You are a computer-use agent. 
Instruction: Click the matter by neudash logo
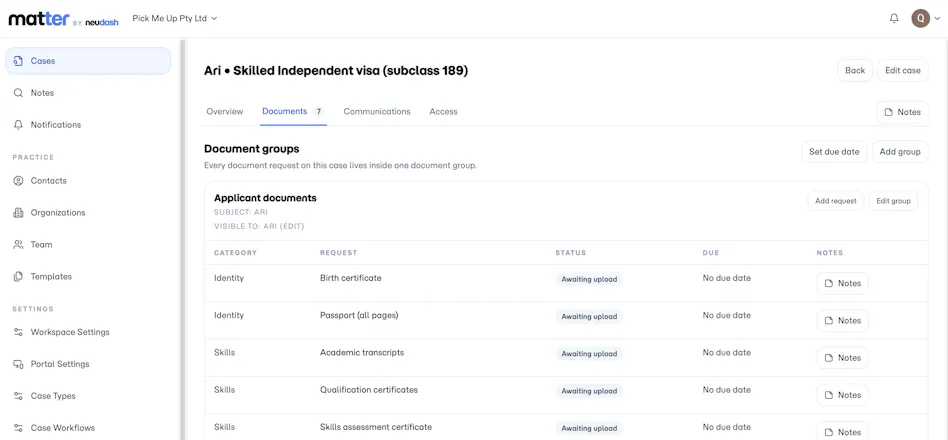point(63,19)
